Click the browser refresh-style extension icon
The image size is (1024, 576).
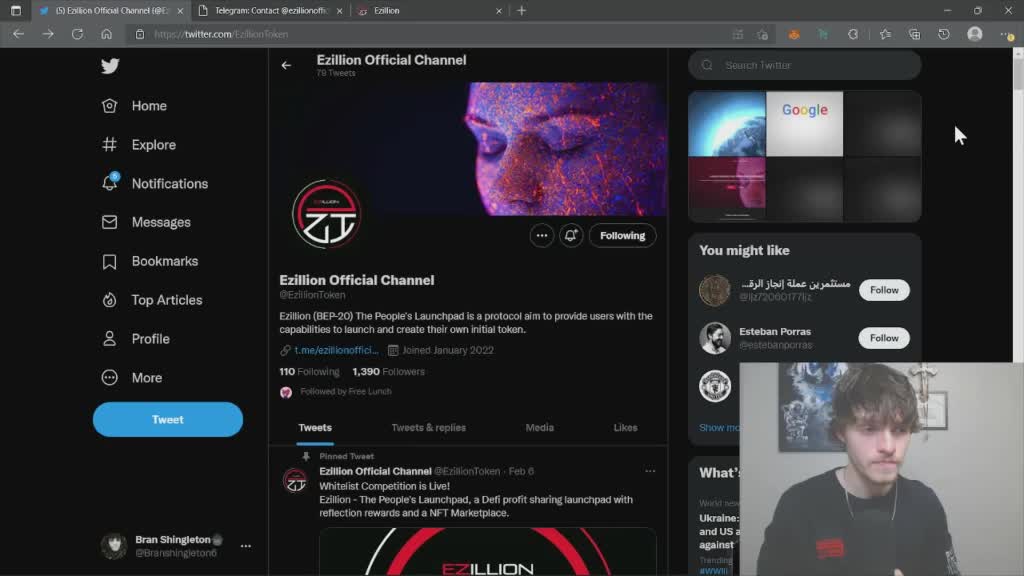click(x=853, y=34)
